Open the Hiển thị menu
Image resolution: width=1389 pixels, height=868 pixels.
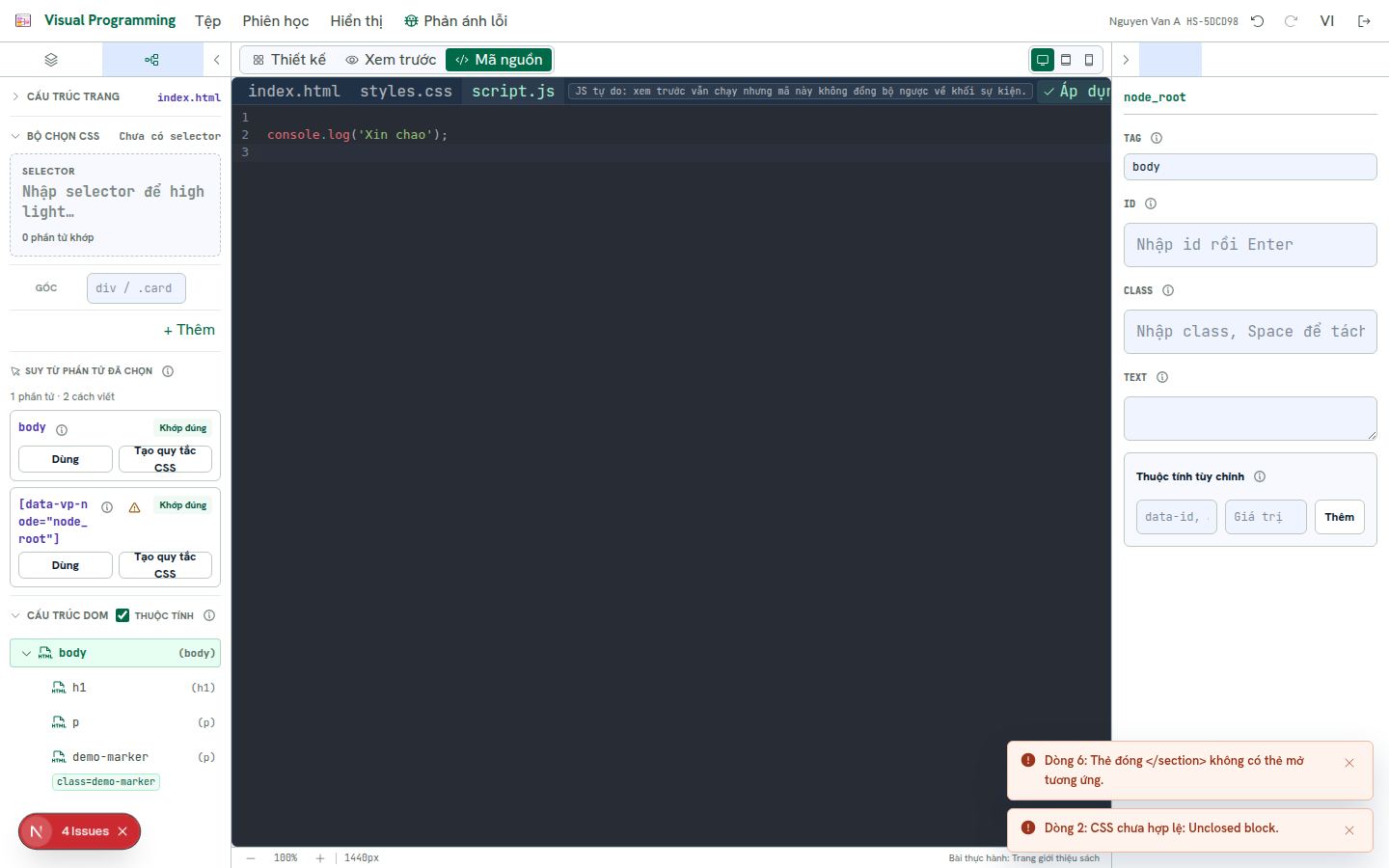tap(357, 21)
